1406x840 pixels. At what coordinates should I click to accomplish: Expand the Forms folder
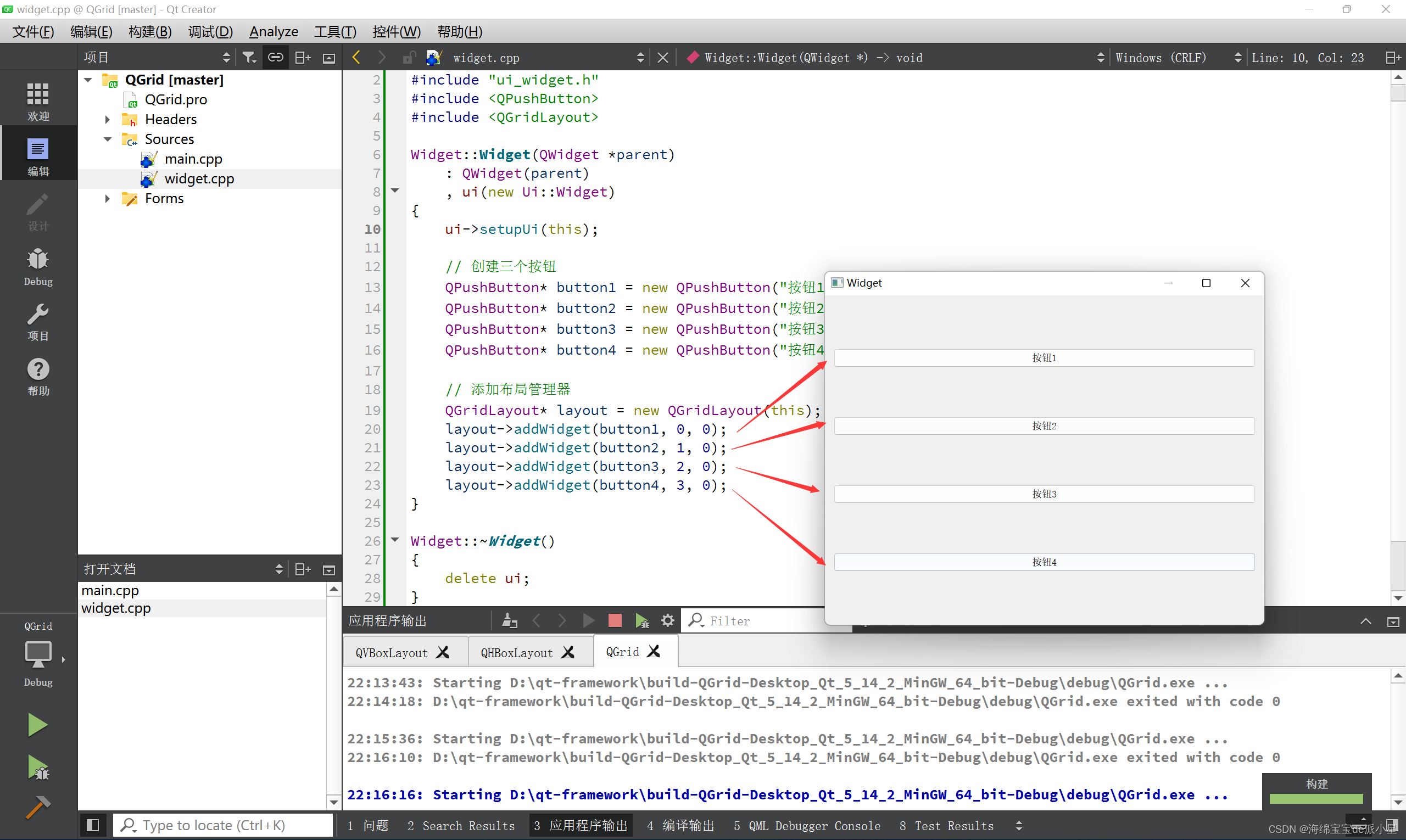pyautogui.click(x=108, y=199)
